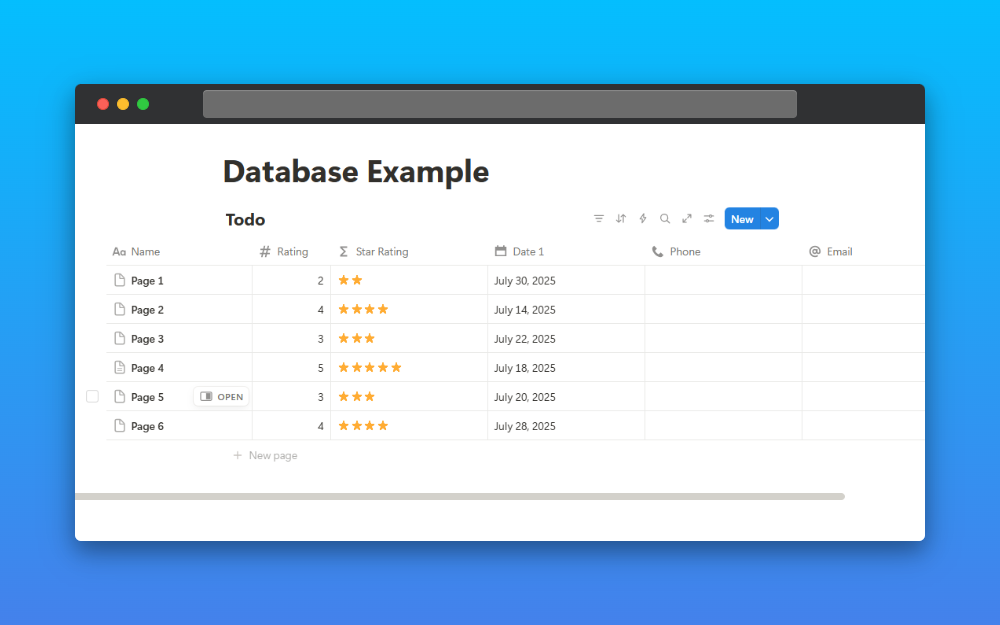The height and width of the screenshot is (625, 1000).
Task: Open Page 6 row name
Action: click(147, 426)
